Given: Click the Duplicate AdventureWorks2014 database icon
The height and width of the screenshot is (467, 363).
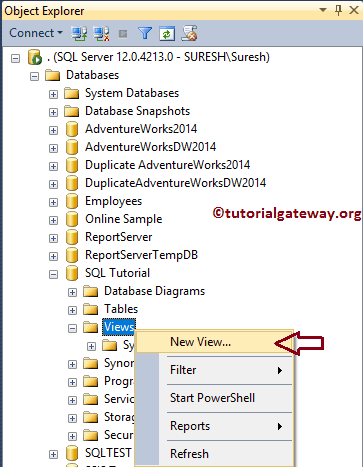Looking at the screenshot, I should pyautogui.click(x=72, y=165).
